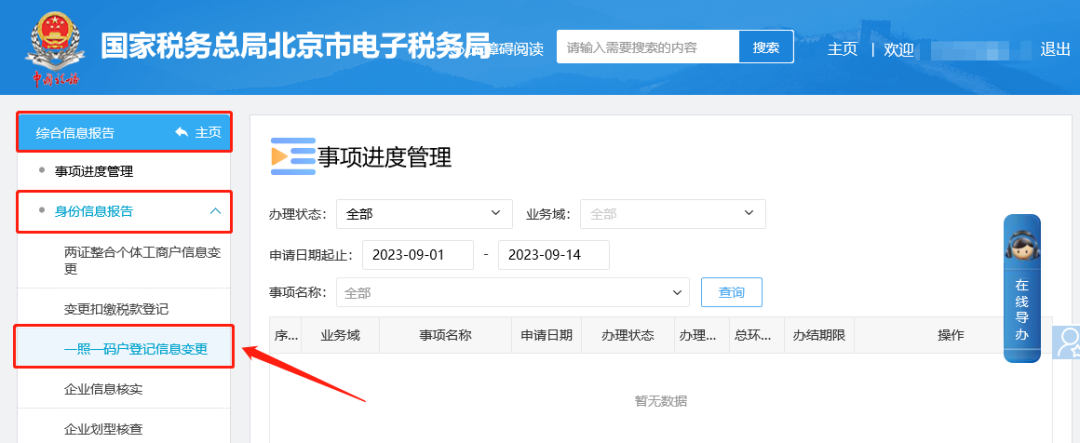Screen dimensions: 1080x443
Task: Click the back arrow icon beside 主页
Action: click(x=182, y=132)
